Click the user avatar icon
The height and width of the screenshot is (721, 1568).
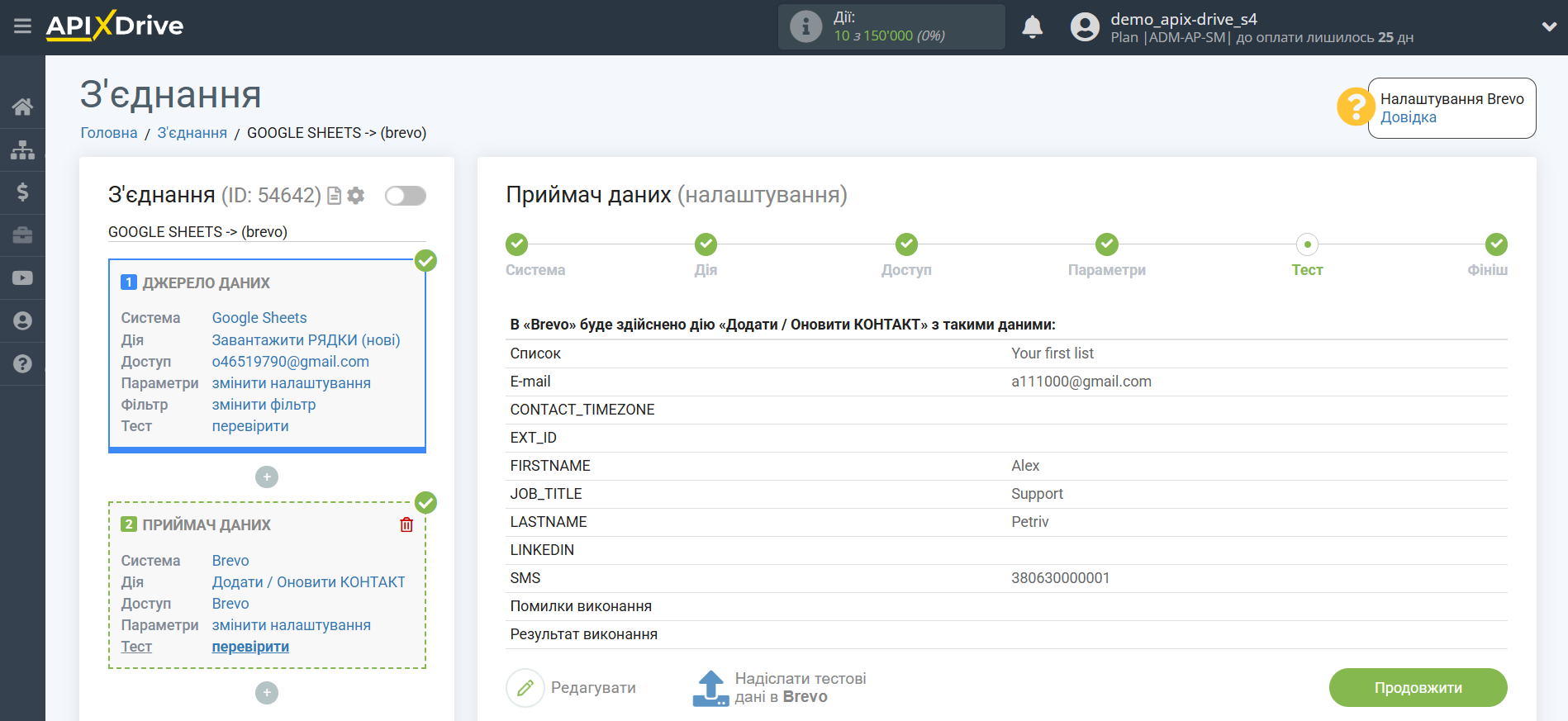coord(1085,27)
